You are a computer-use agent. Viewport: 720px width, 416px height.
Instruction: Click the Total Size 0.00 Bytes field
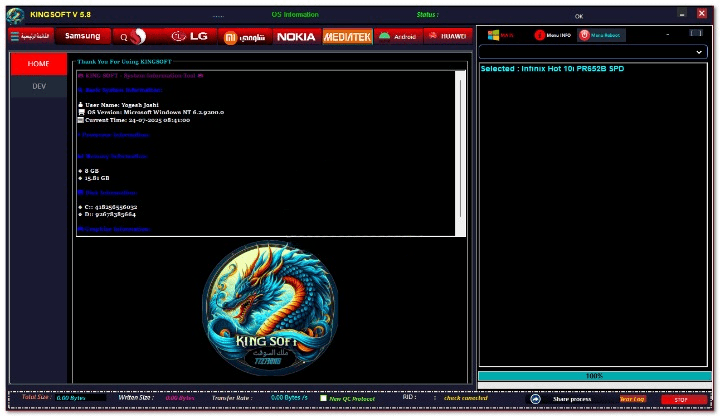80,398
